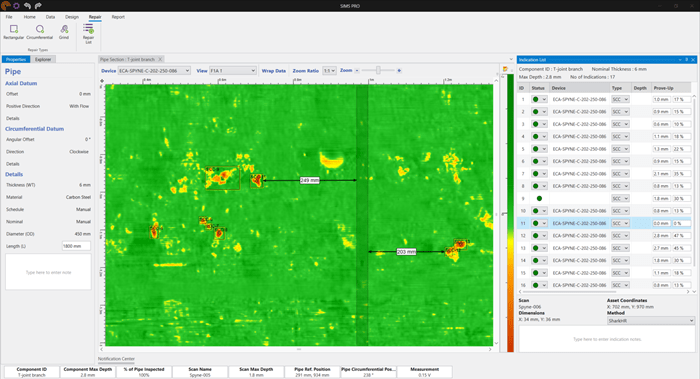Click the Wrap Data button

click(x=274, y=71)
